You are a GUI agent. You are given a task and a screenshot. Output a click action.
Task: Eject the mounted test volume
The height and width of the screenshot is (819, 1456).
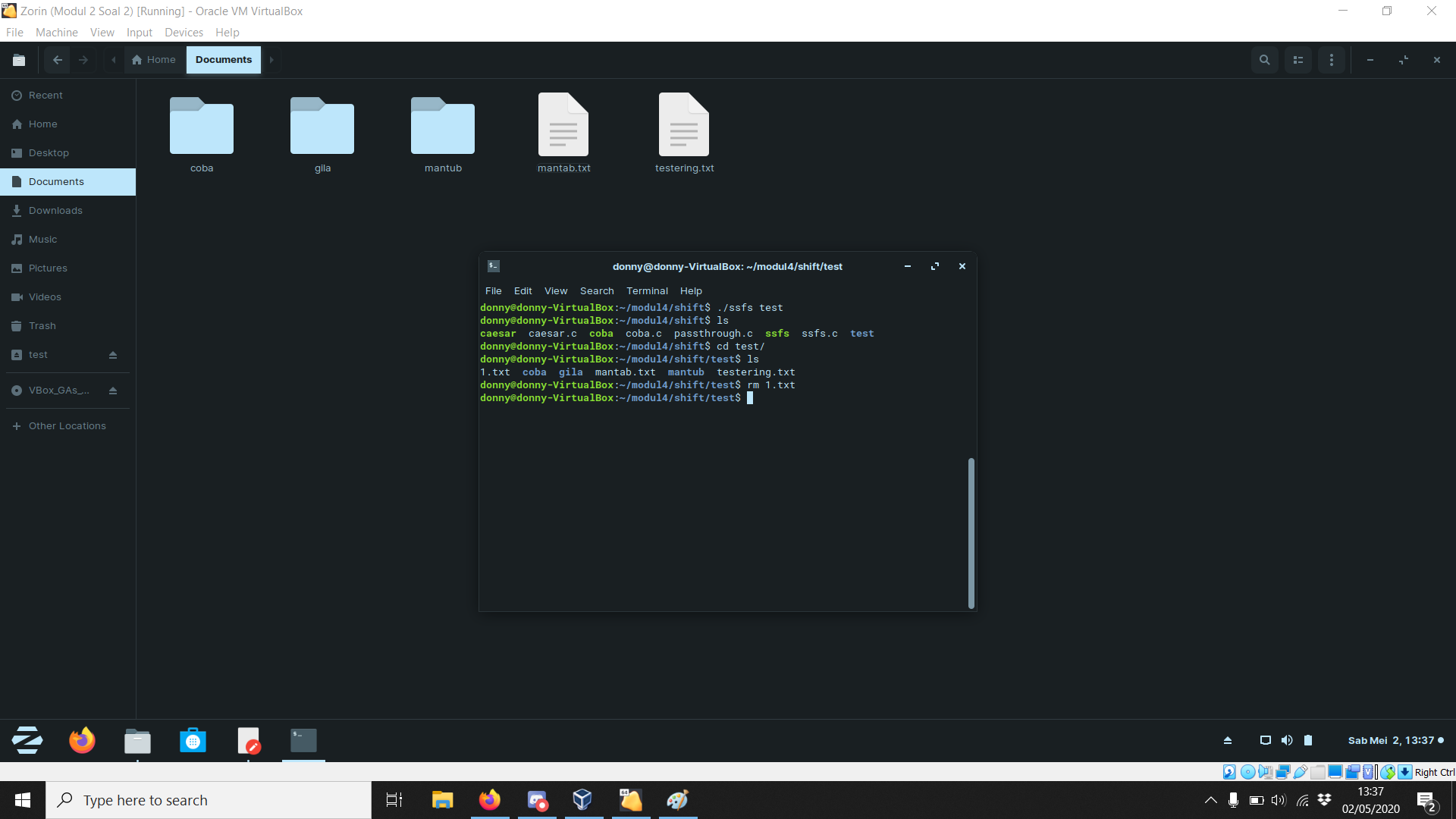tap(112, 354)
